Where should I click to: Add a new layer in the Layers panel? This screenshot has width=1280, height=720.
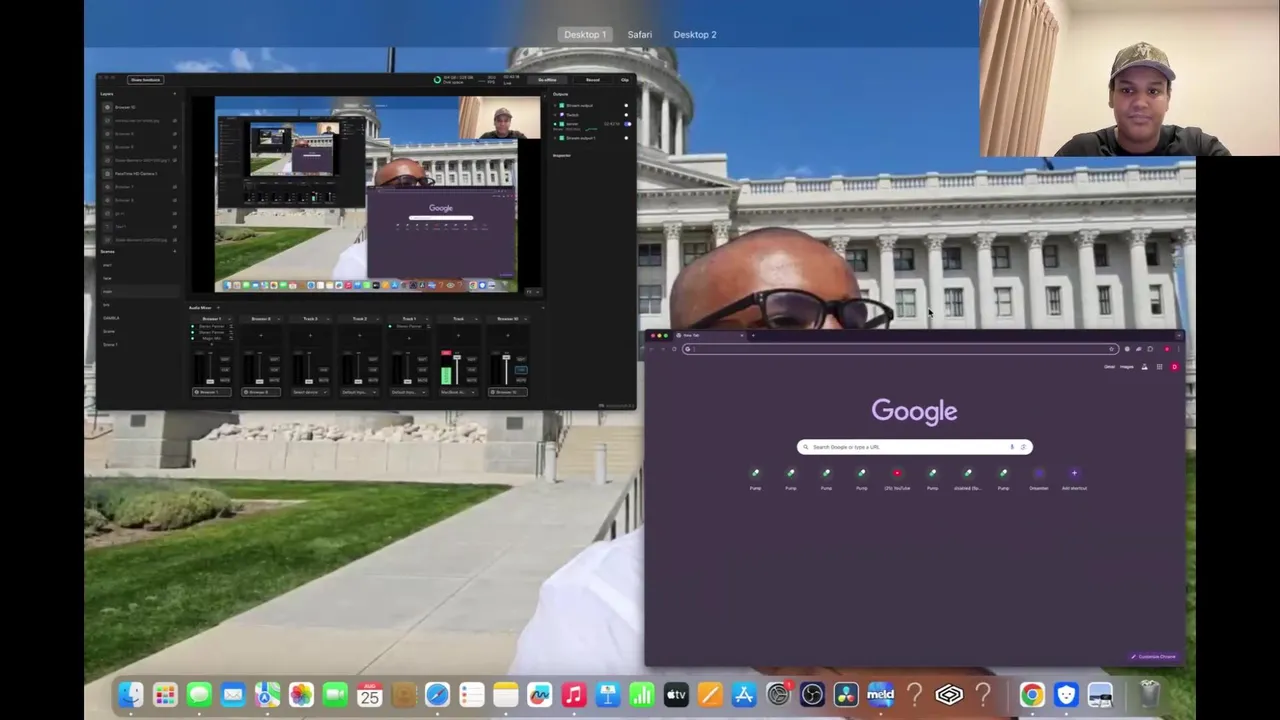[175, 94]
